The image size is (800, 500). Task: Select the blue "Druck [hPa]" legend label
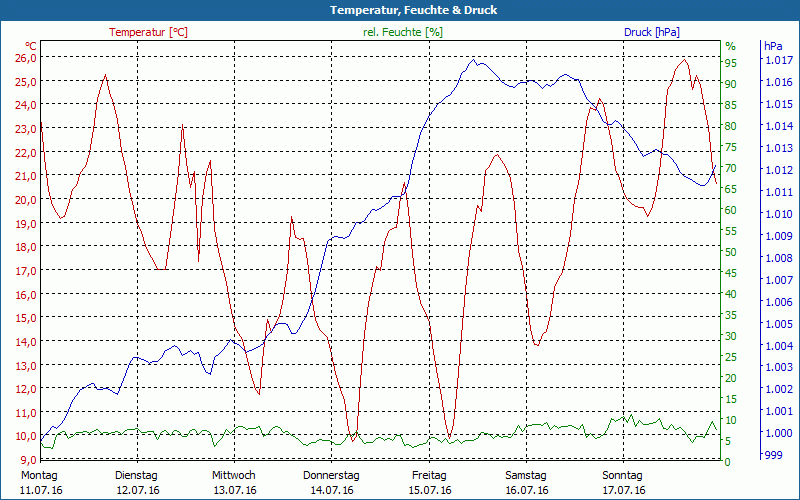tap(651, 32)
